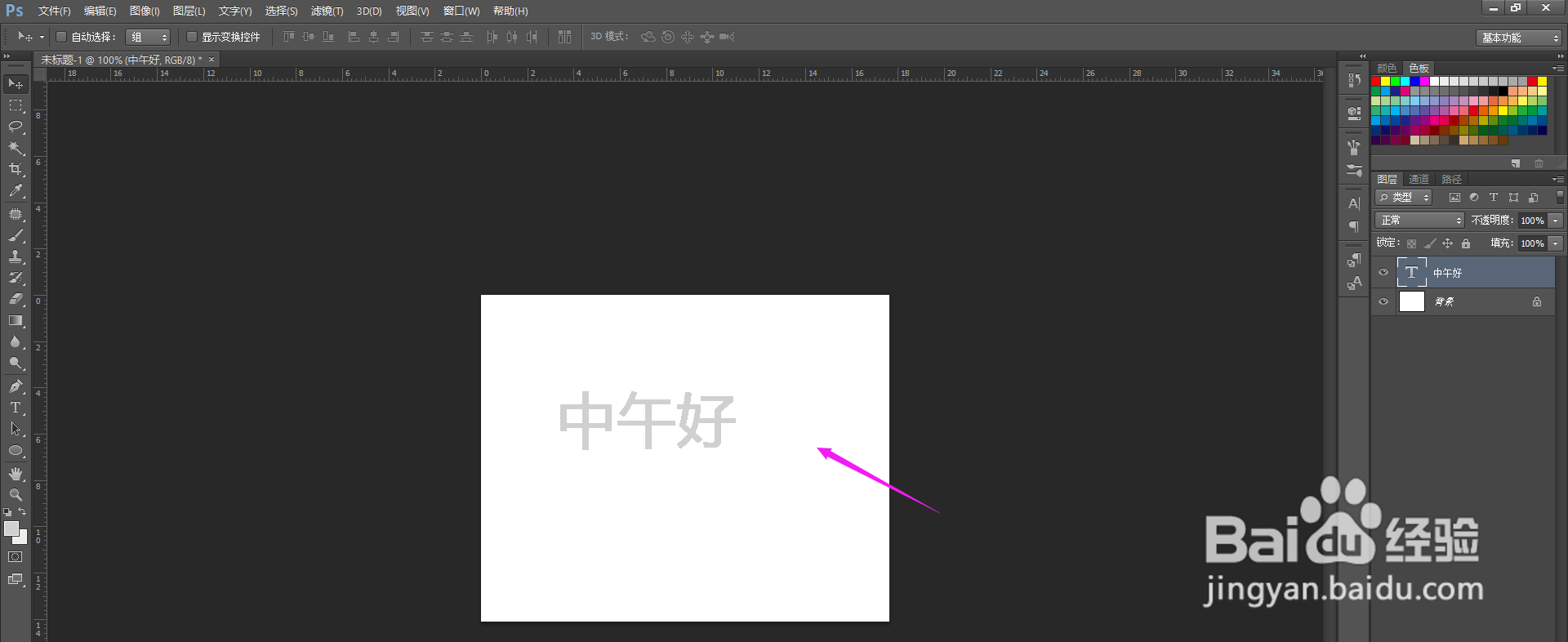
Task: Click the create new swatch icon
Action: tap(1516, 163)
